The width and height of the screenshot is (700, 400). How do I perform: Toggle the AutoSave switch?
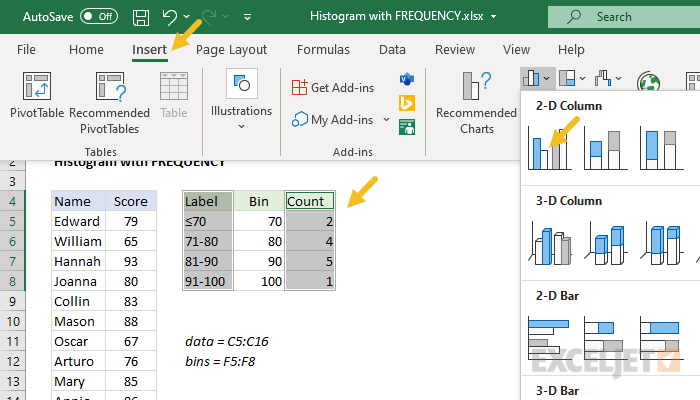pos(99,17)
